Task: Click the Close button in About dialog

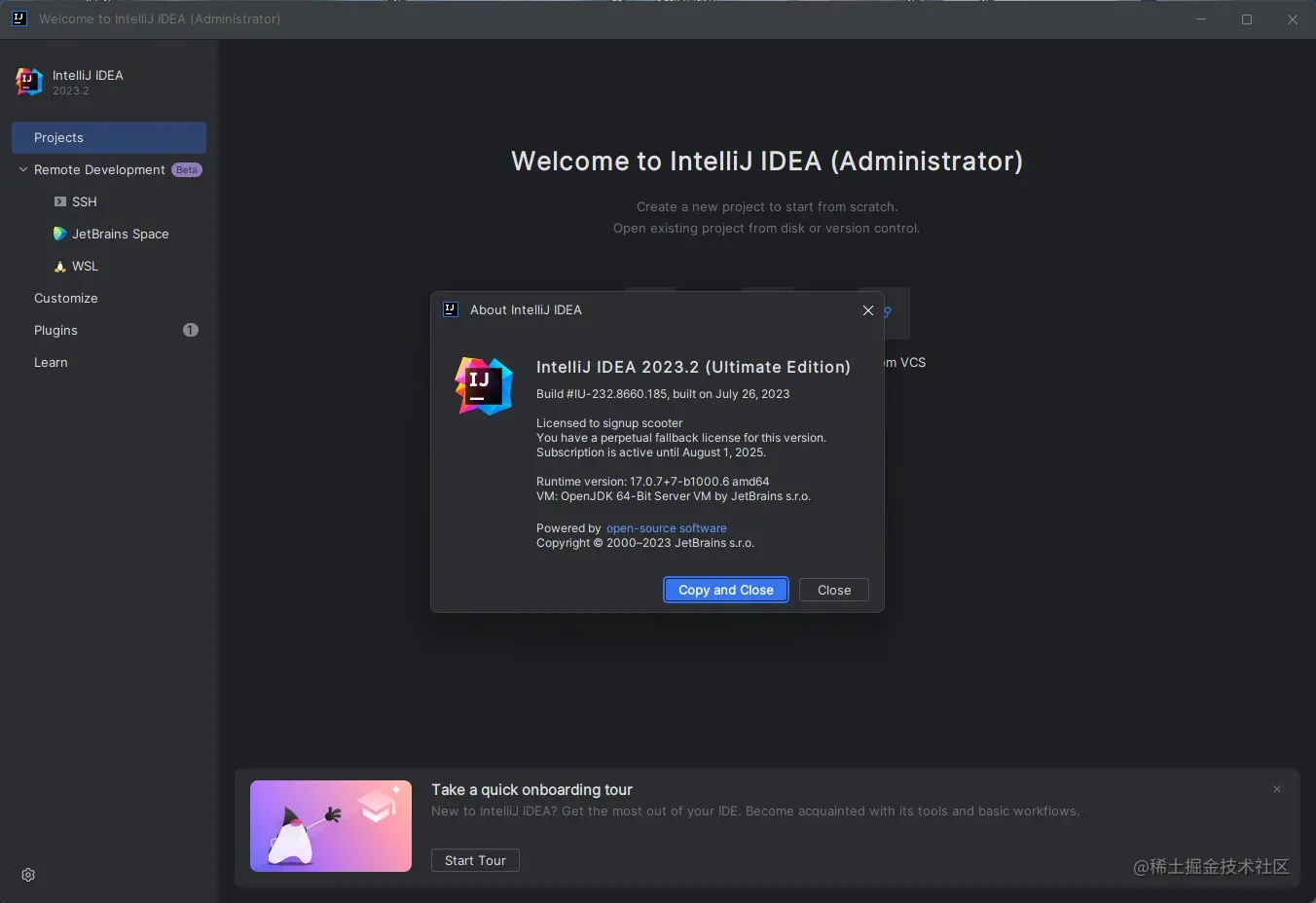Action: click(834, 590)
